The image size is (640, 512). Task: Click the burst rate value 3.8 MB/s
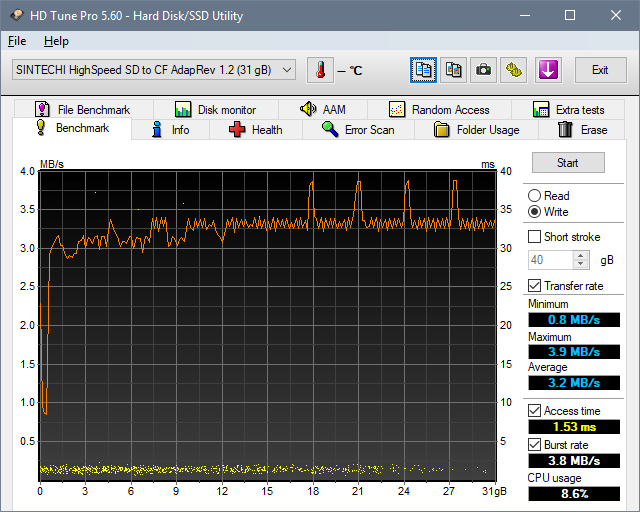pyautogui.click(x=574, y=461)
